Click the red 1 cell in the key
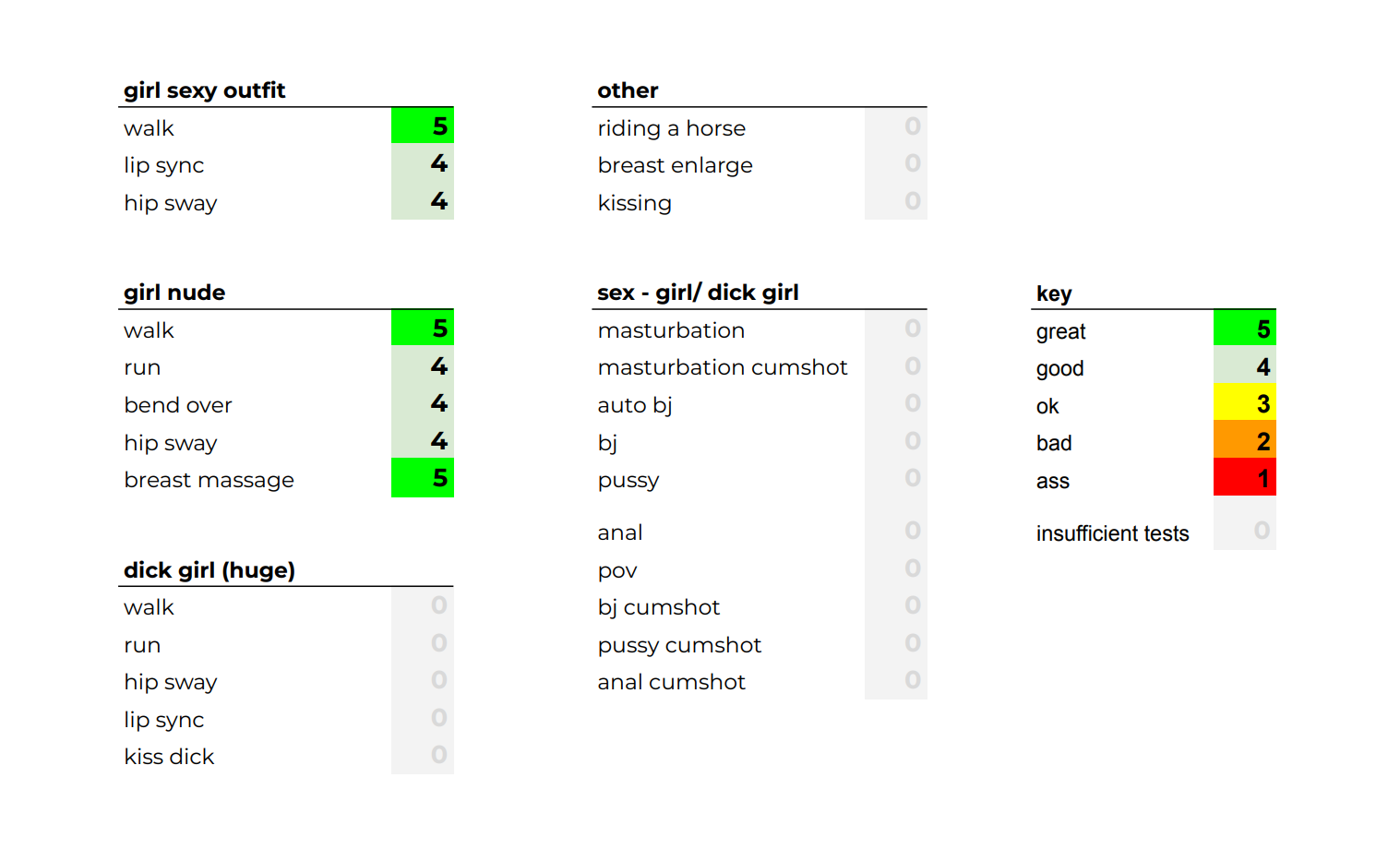This screenshot has height=849, width=1400. click(1244, 477)
